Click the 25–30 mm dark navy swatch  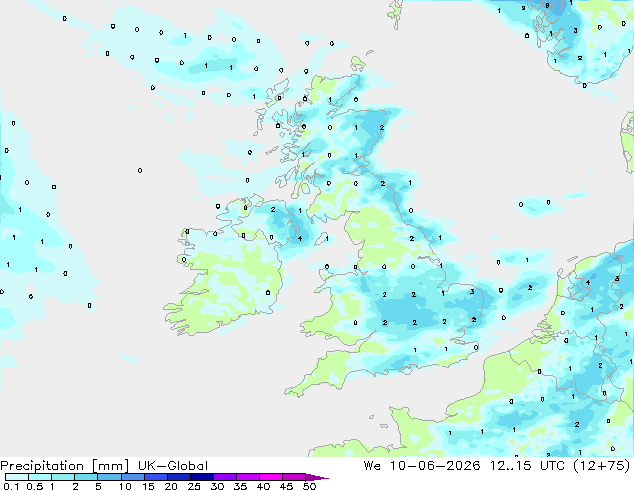(201, 477)
